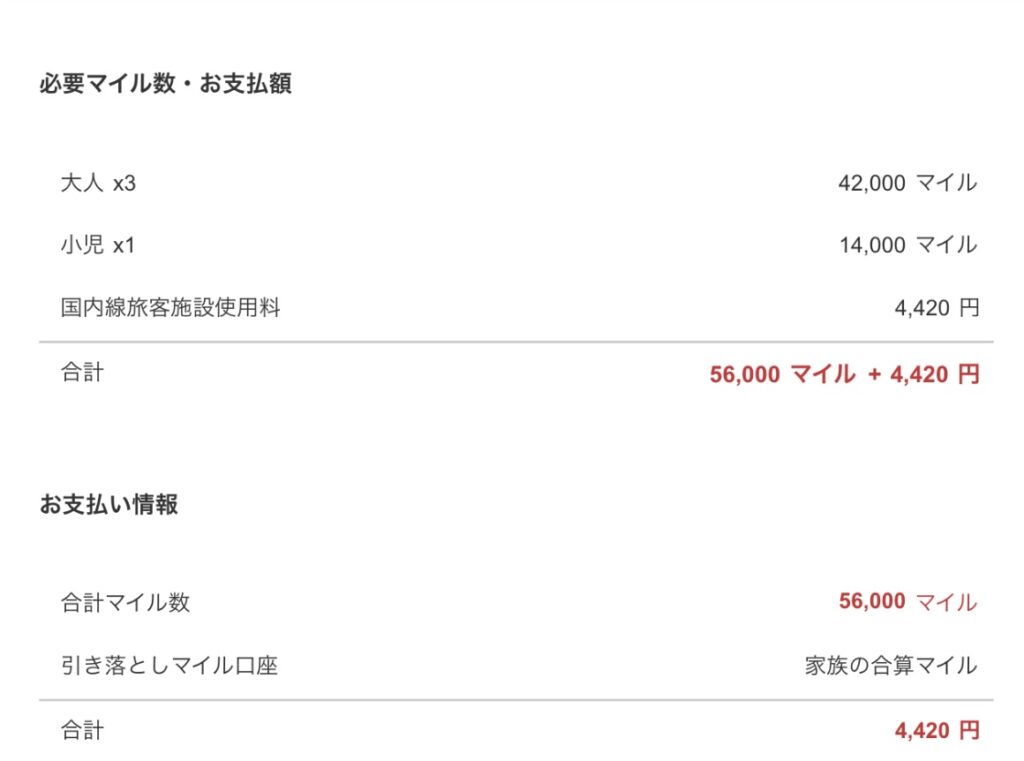The height and width of the screenshot is (761, 1024).
Task: Click the 4,420 円 facility fee amount
Action: click(937, 308)
